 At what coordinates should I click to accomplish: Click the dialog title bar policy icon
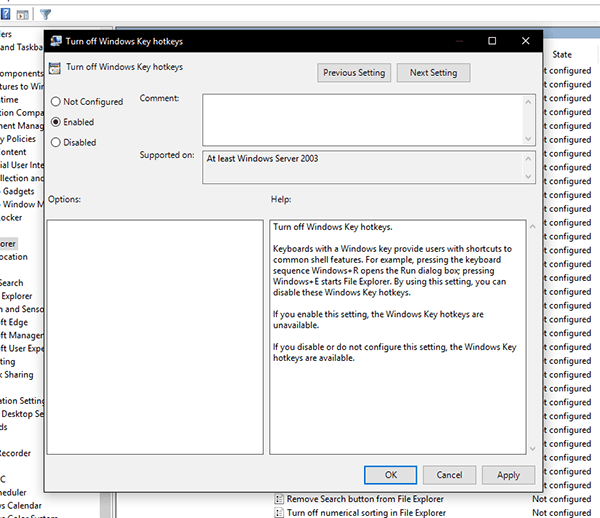[x=54, y=41]
